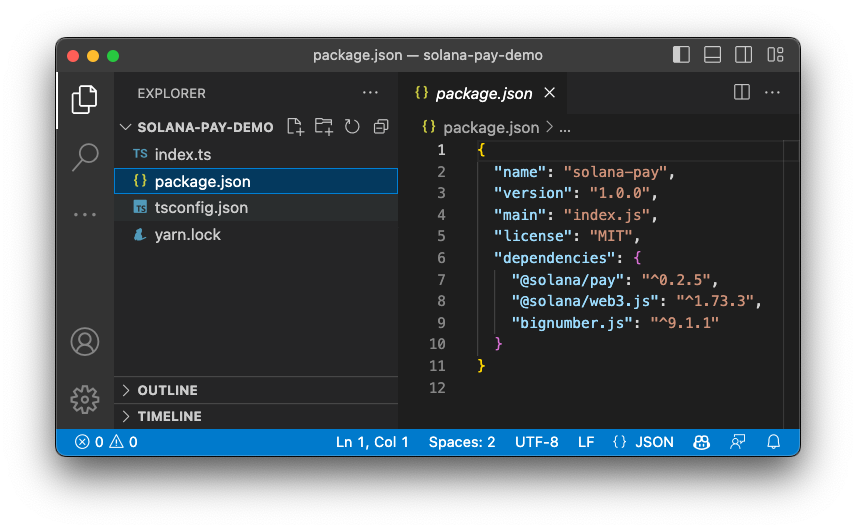Open the Copilot status icon in the status bar
Screen dimensions: 856x530
coord(702,442)
